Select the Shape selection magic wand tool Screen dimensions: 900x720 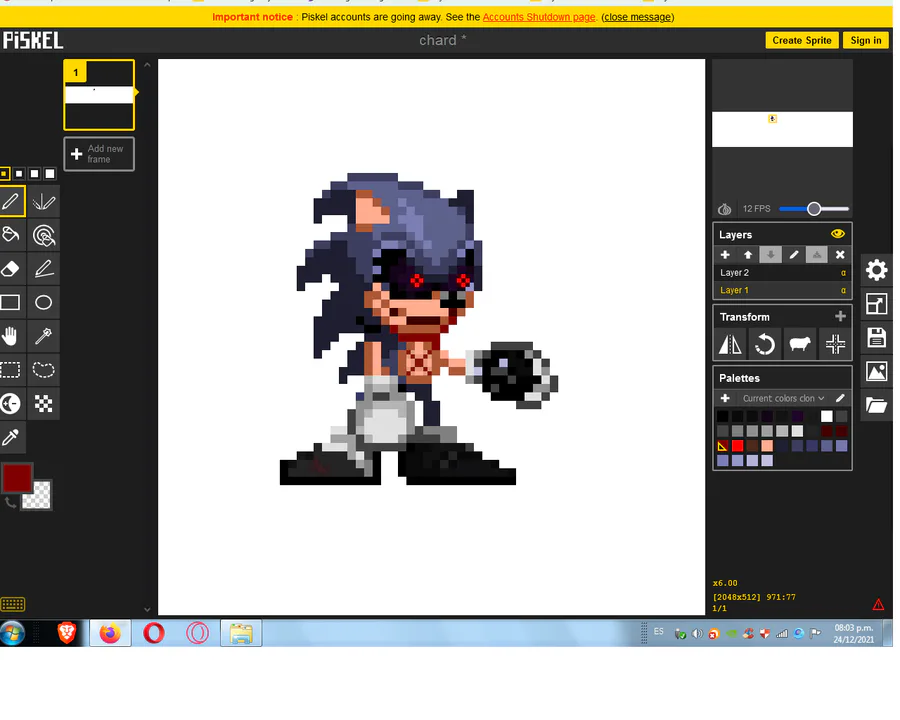point(44,336)
